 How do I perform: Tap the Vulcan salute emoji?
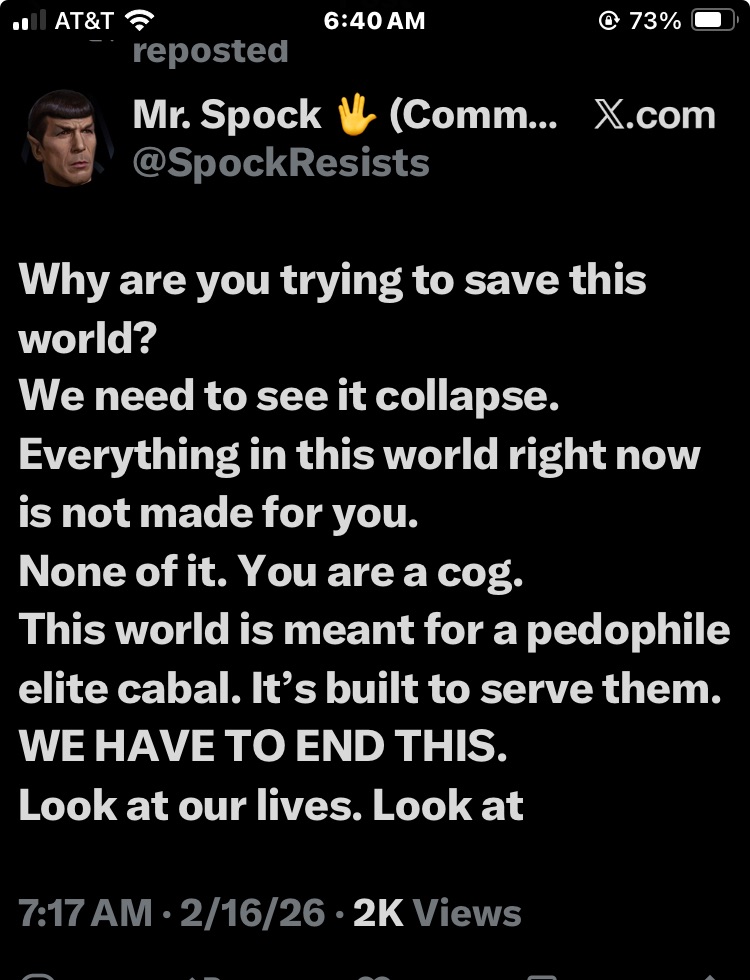(354, 116)
